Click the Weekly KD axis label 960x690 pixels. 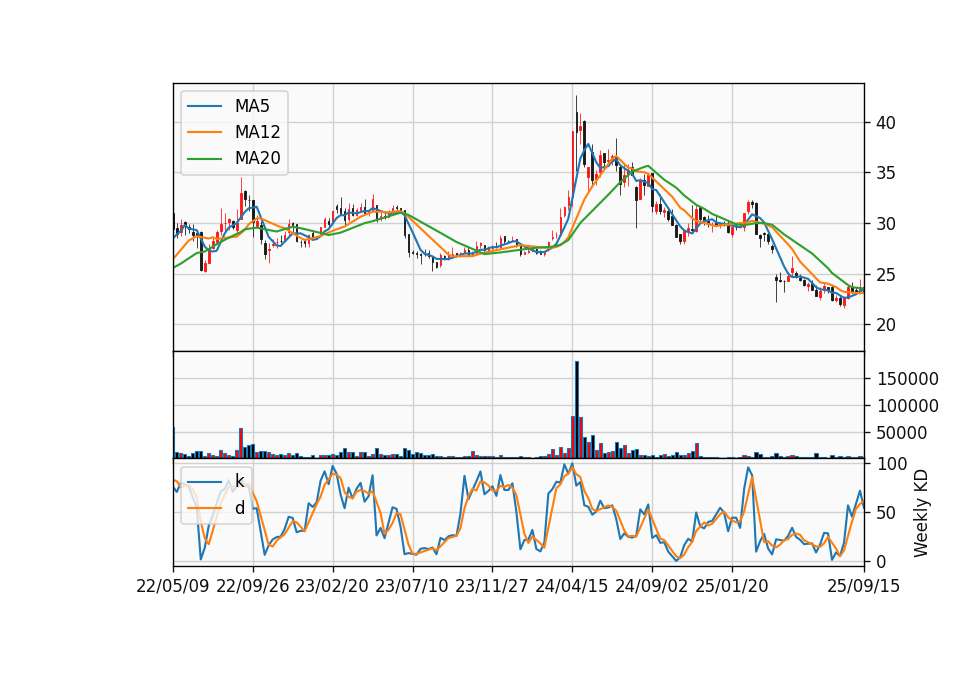pyautogui.click(x=920, y=513)
